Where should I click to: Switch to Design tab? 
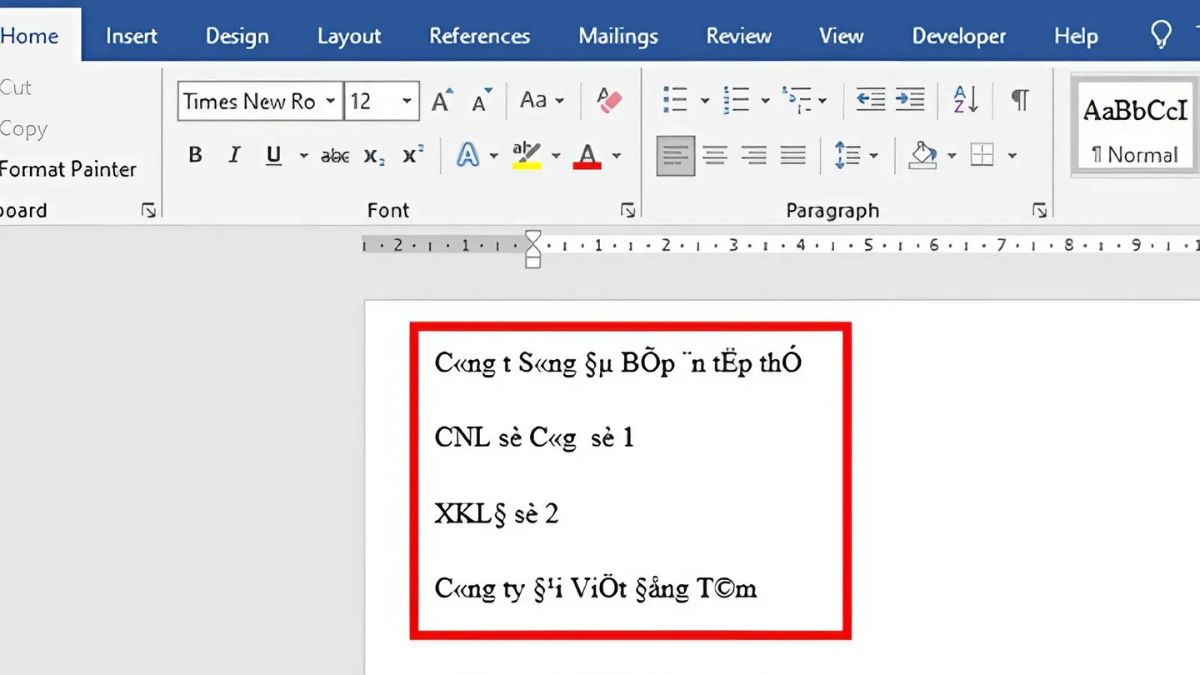[x=237, y=36]
